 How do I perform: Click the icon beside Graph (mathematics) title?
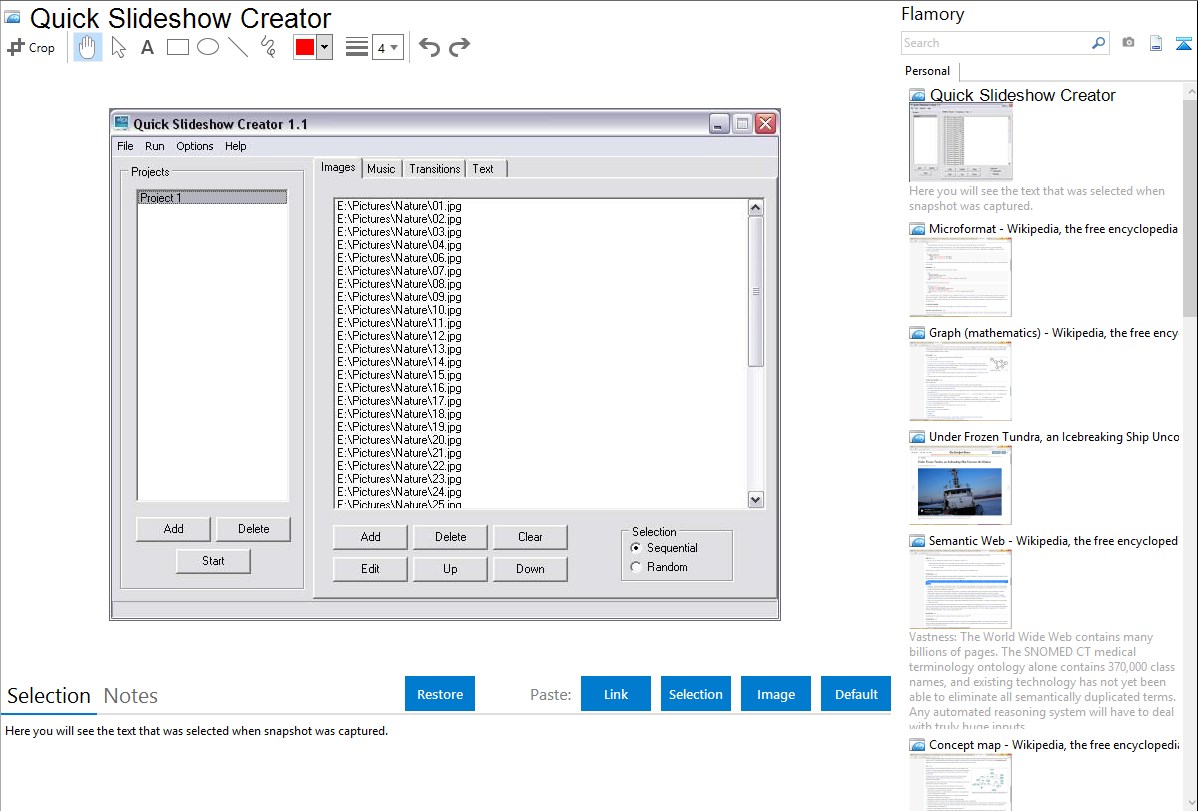[x=917, y=333]
